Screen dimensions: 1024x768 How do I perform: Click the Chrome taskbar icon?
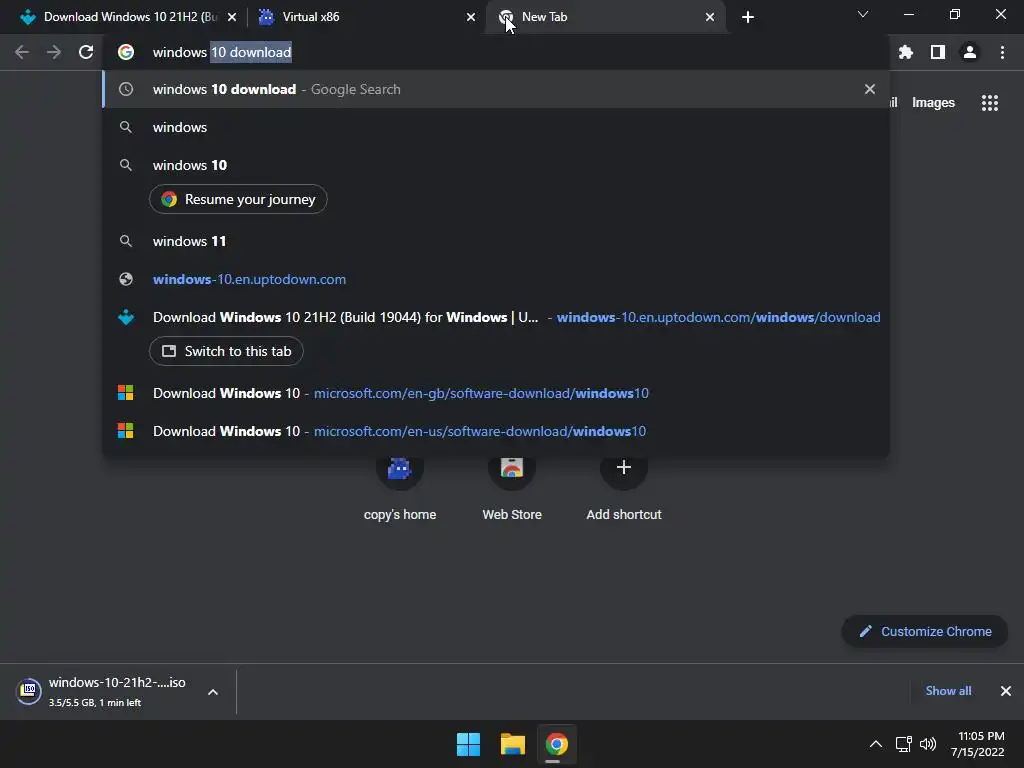pos(556,744)
